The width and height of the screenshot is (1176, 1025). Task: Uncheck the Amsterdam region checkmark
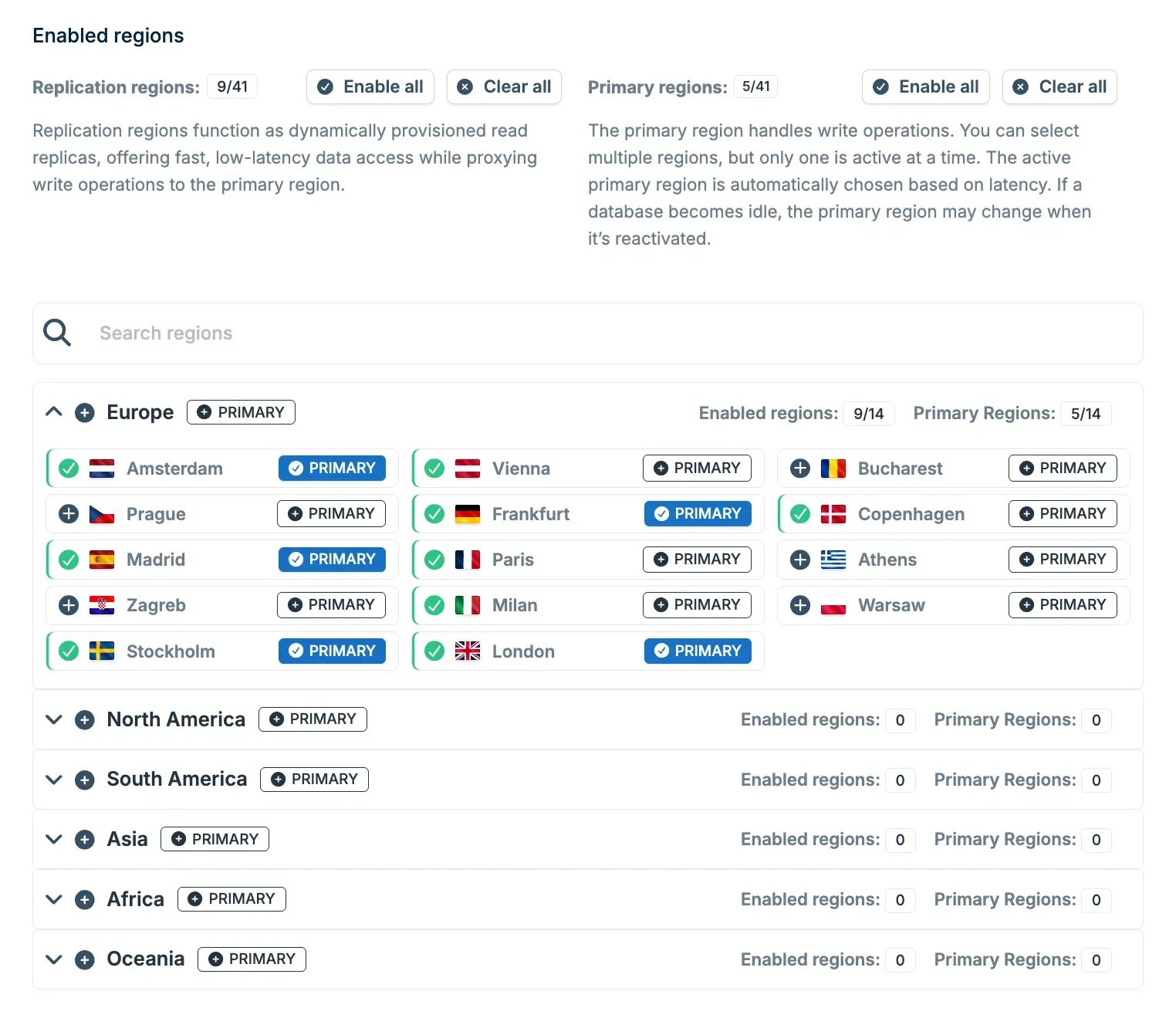(69, 469)
